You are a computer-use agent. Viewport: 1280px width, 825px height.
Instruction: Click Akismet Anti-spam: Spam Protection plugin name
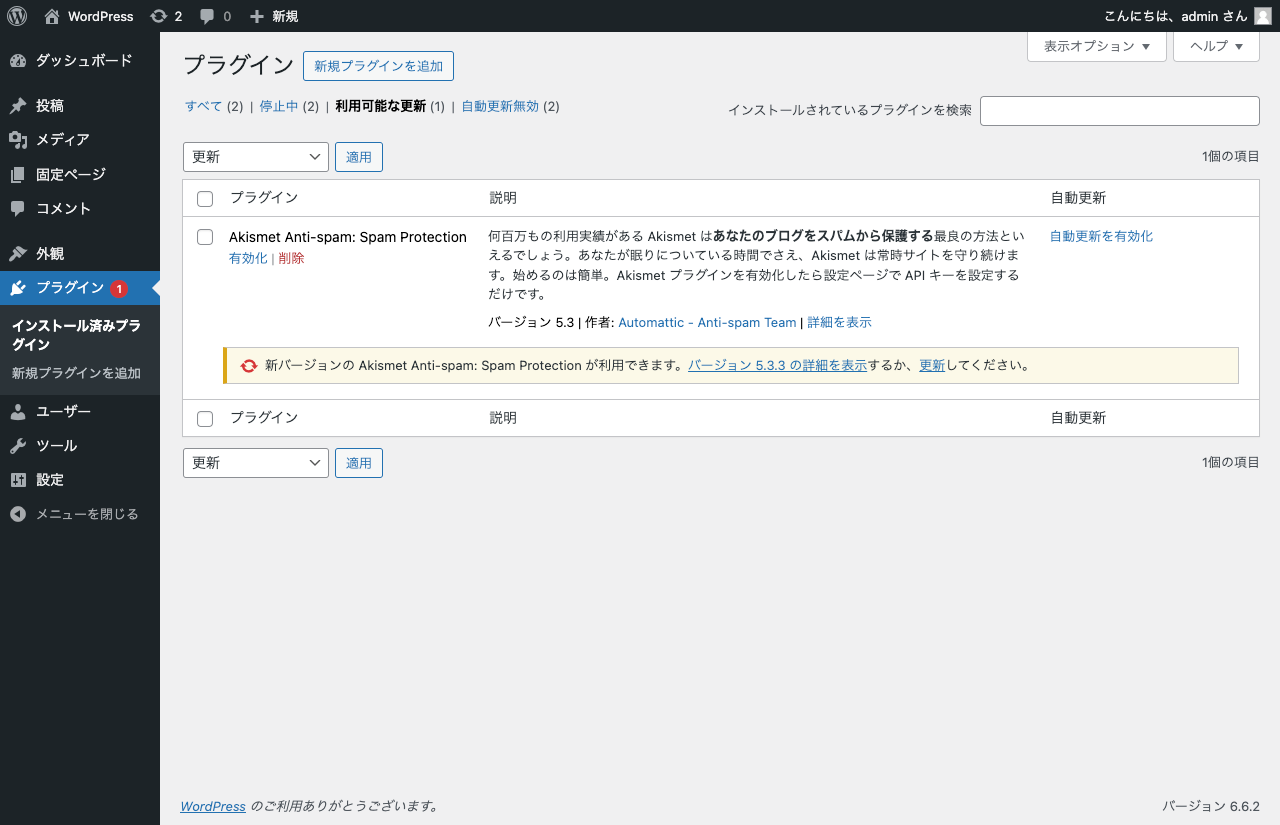coord(348,237)
